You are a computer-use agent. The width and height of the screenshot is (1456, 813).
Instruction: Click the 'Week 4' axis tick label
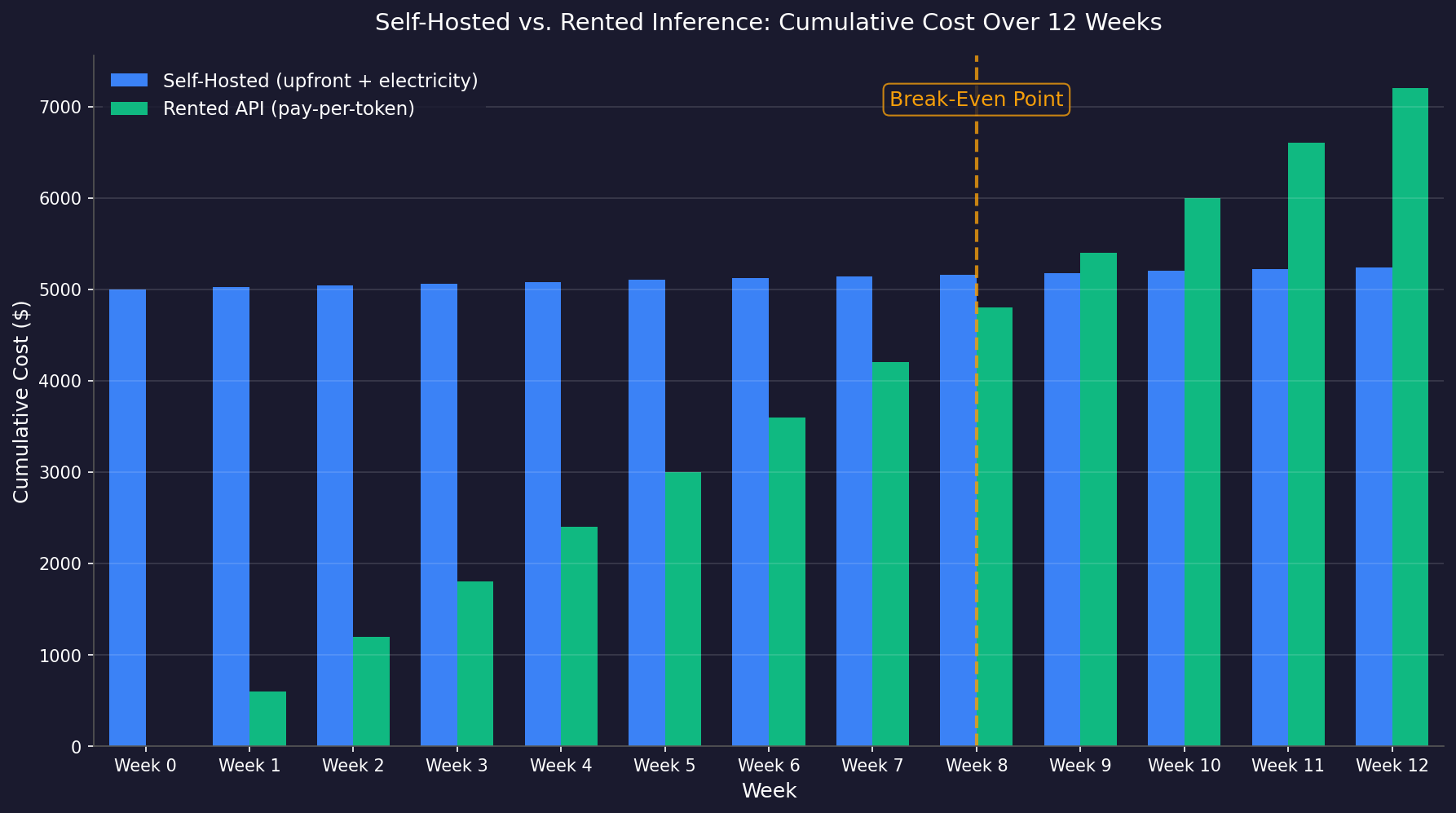coord(561,766)
